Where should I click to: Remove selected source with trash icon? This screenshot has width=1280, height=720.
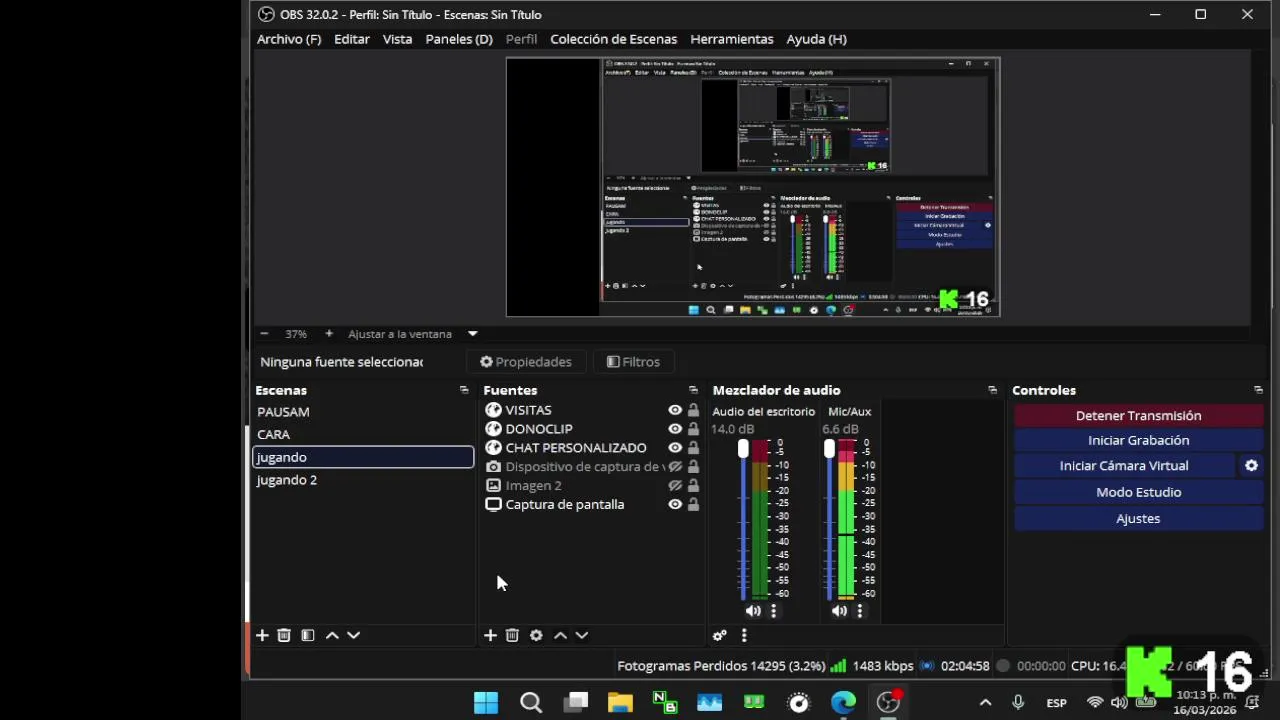tap(512, 635)
